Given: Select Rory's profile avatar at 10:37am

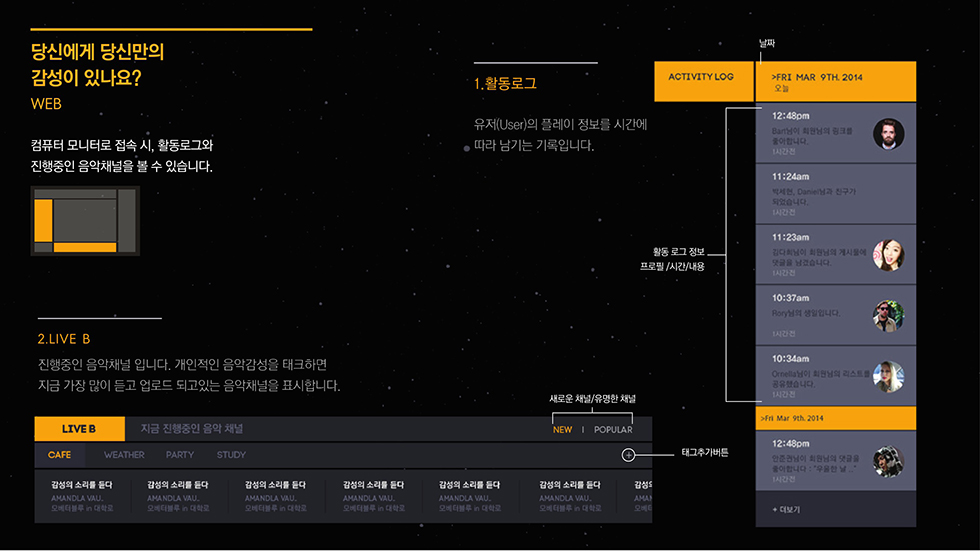Looking at the screenshot, I should pyautogui.click(x=888, y=316).
